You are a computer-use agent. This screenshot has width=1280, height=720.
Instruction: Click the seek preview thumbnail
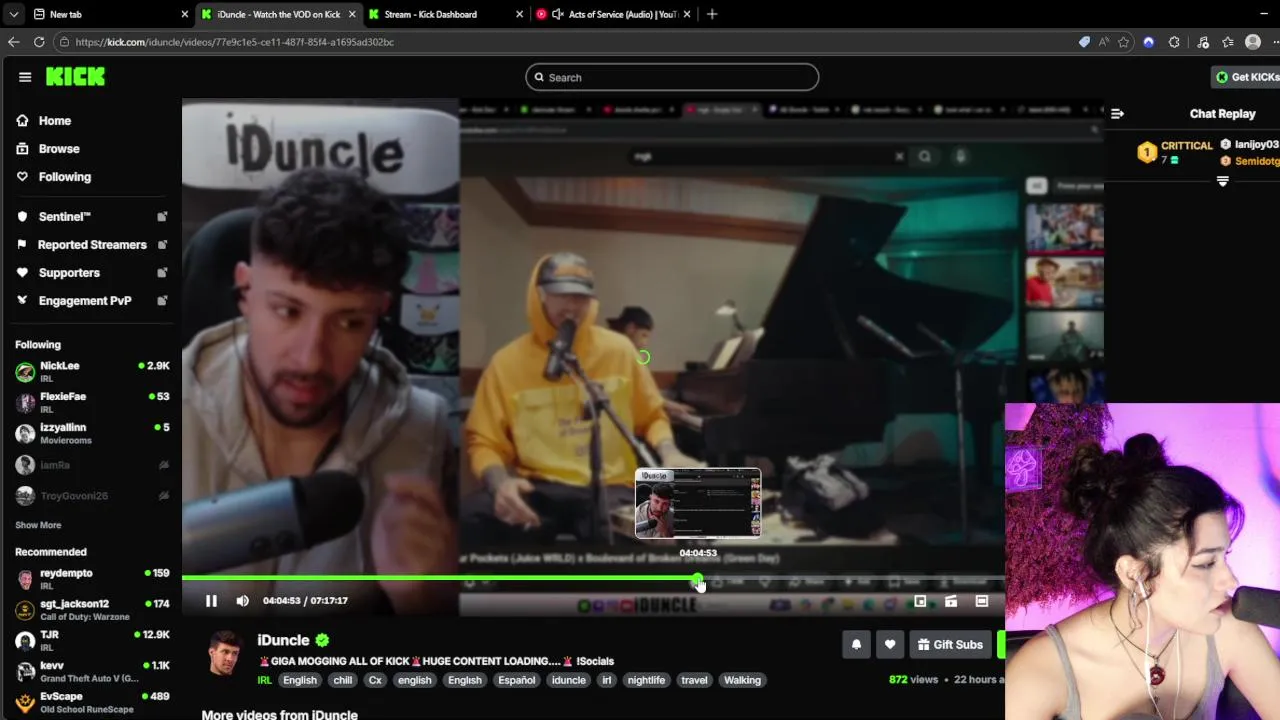698,503
